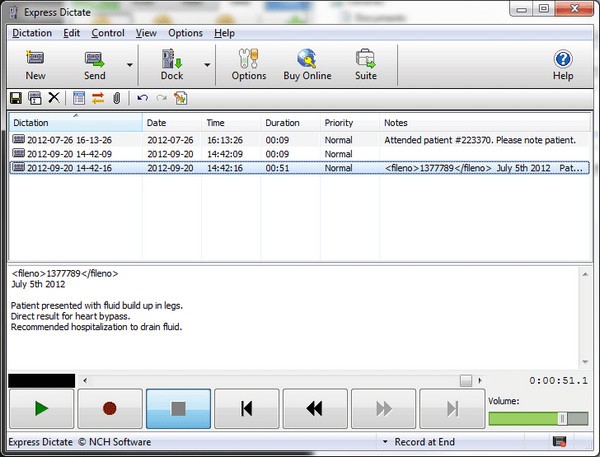Go to start of the dictation
Viewport: 600px width, 457px height.
coord(246,408)
